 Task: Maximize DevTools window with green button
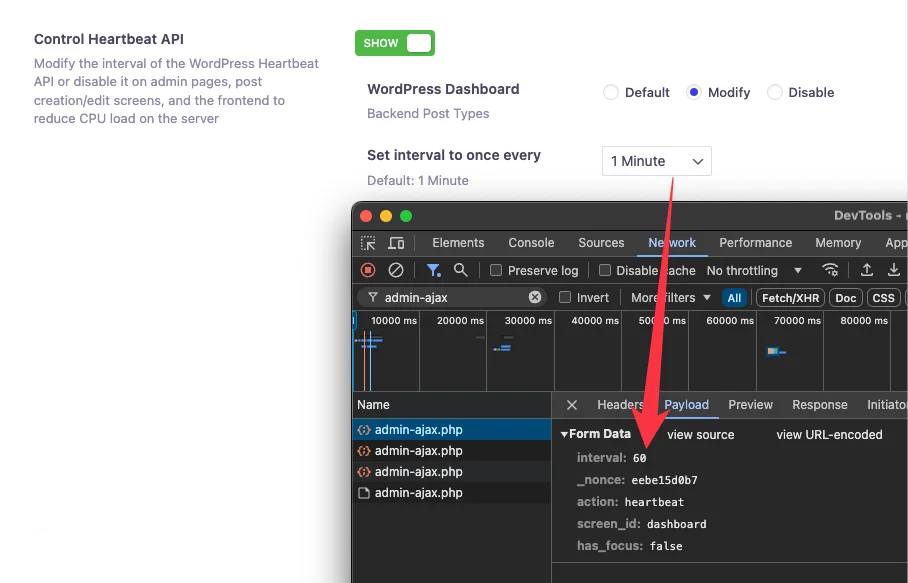pyautogui.click(x=406, y=216)
